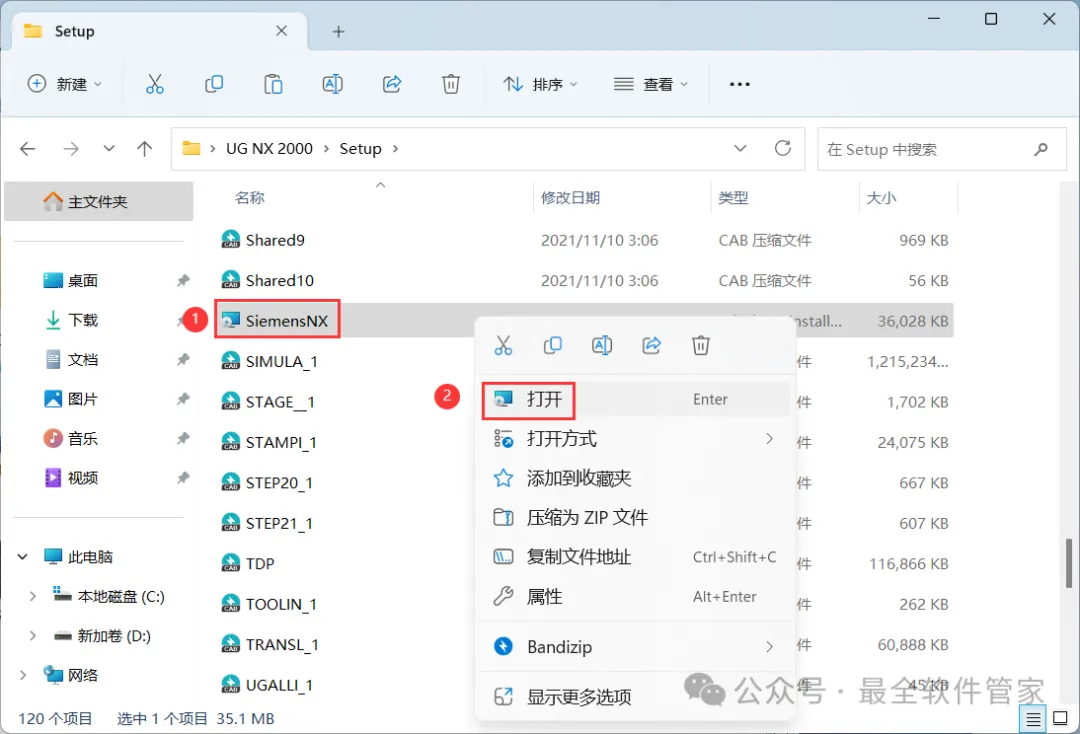This screenshot has width=1080, height=734.
Task: Choose 打开 from the context menu
Action: 635,399
